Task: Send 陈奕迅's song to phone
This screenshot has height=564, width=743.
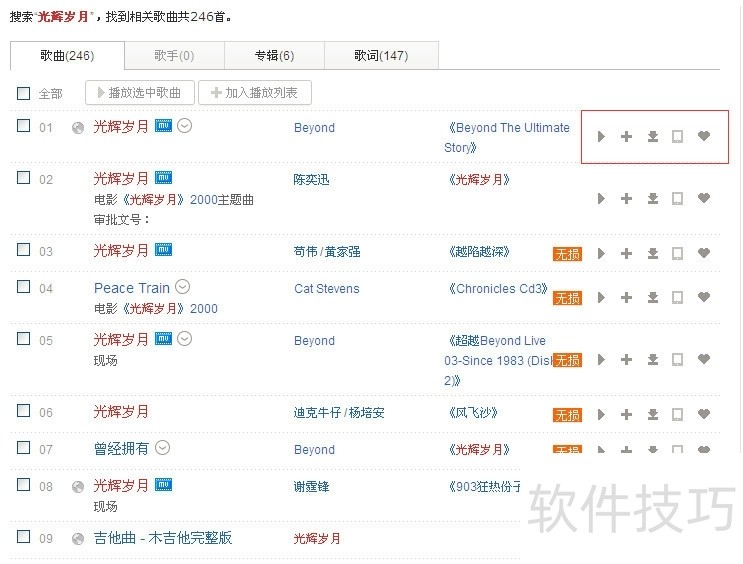Action: [x=678, y=199]
